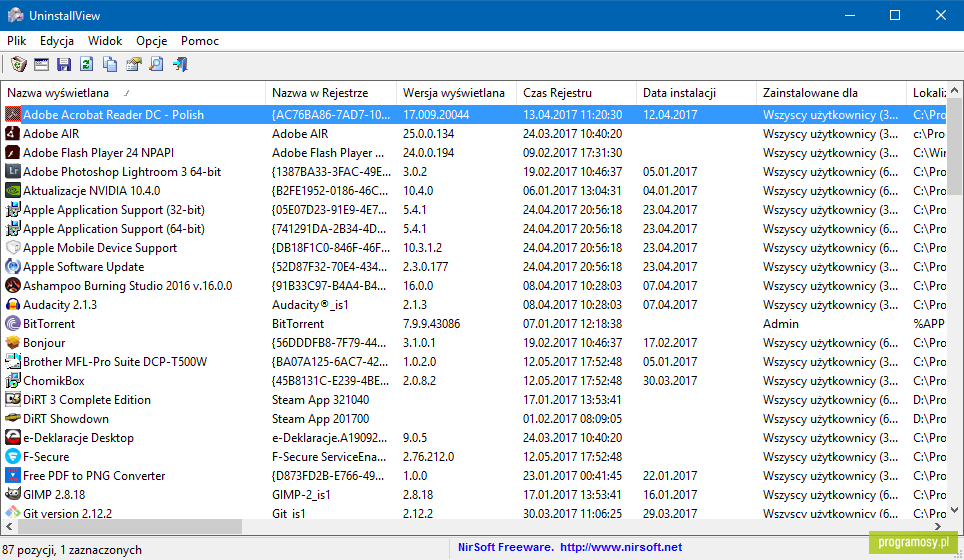Click the Brother MFL-Pro Suite icon
The height and width of the screenshot is (560, 964).
(x=12, y=361)
